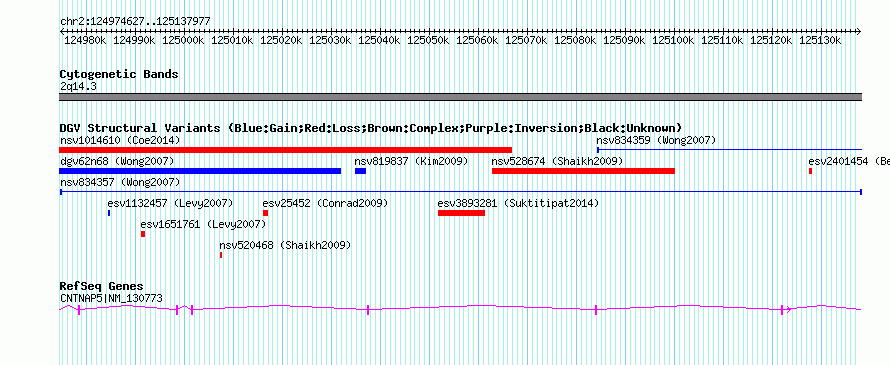Click the small red esv1651761 variant marker

(143, 234)
